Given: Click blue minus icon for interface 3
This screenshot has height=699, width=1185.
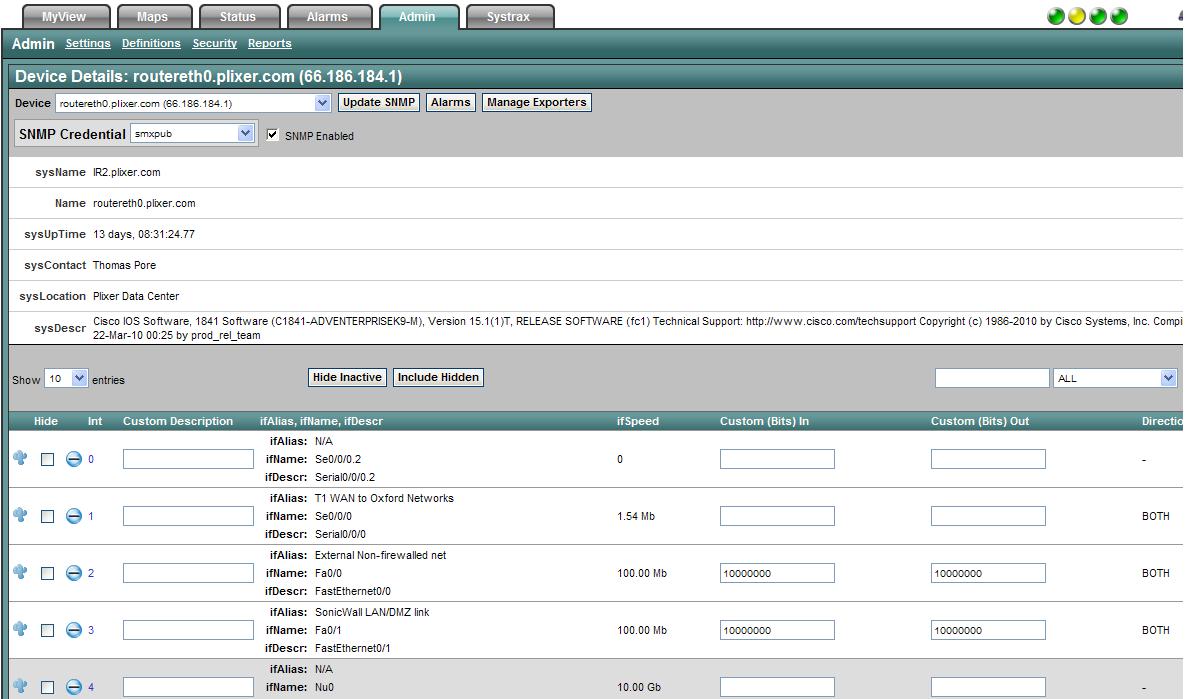Looking at the screenshot, I should (73, 630).
